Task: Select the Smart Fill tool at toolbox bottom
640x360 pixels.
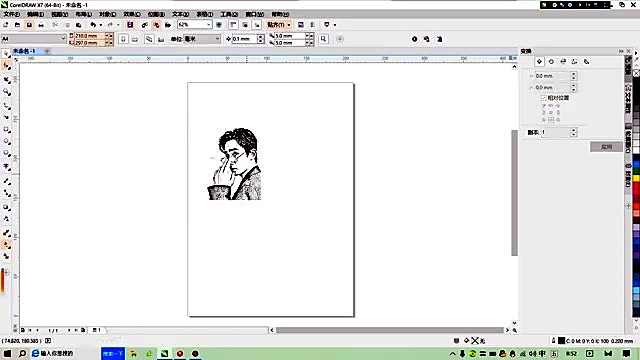Action: tap(6, 257)
